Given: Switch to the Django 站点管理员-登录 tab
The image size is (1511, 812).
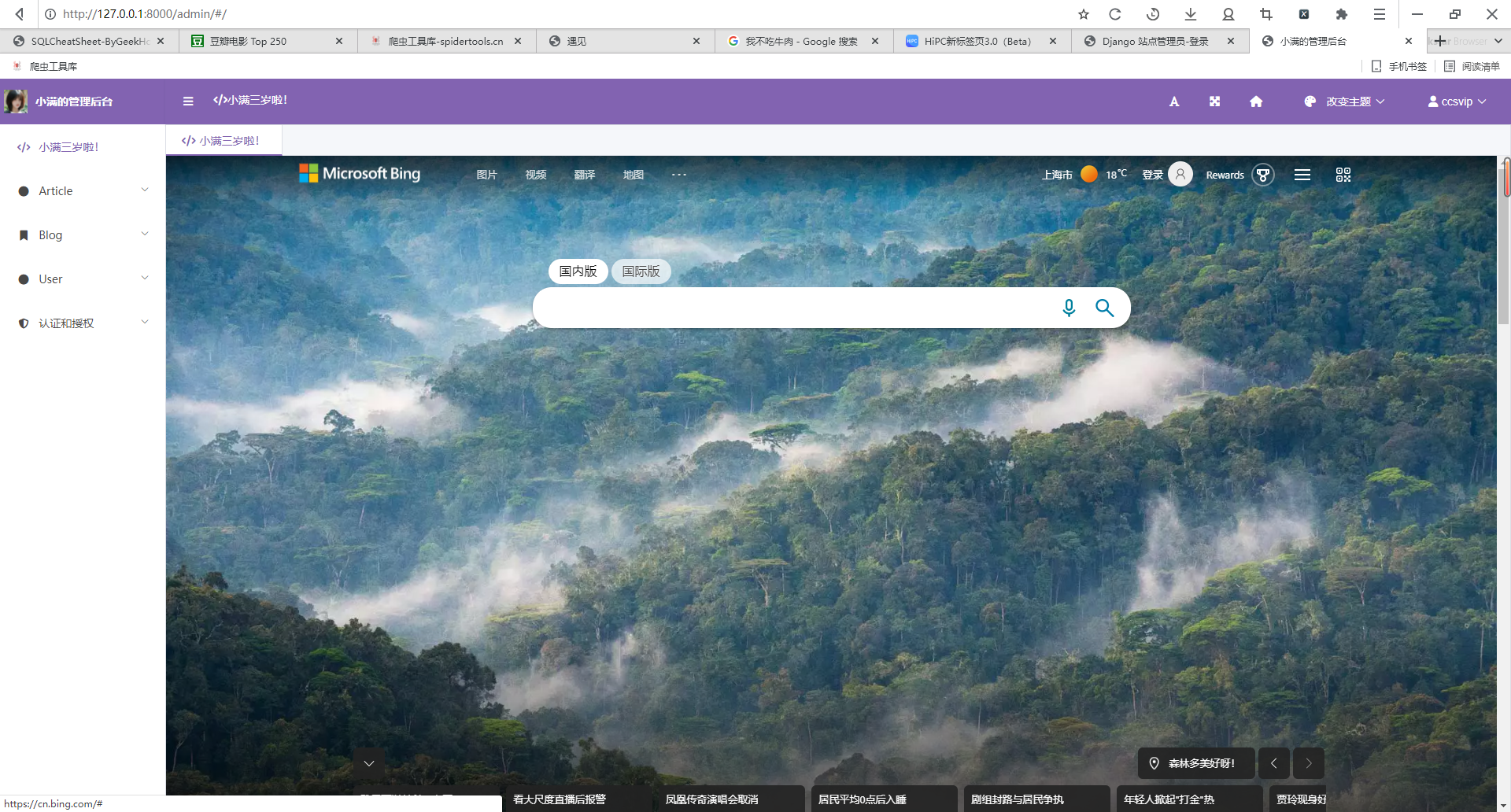Looking at the screenshot, I should pos(1160,41).
